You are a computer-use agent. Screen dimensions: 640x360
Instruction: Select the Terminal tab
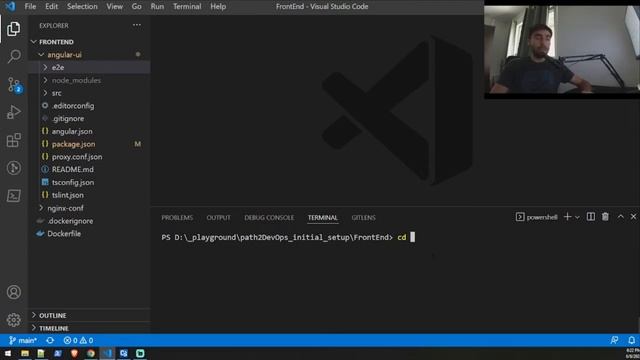point(322,218)
